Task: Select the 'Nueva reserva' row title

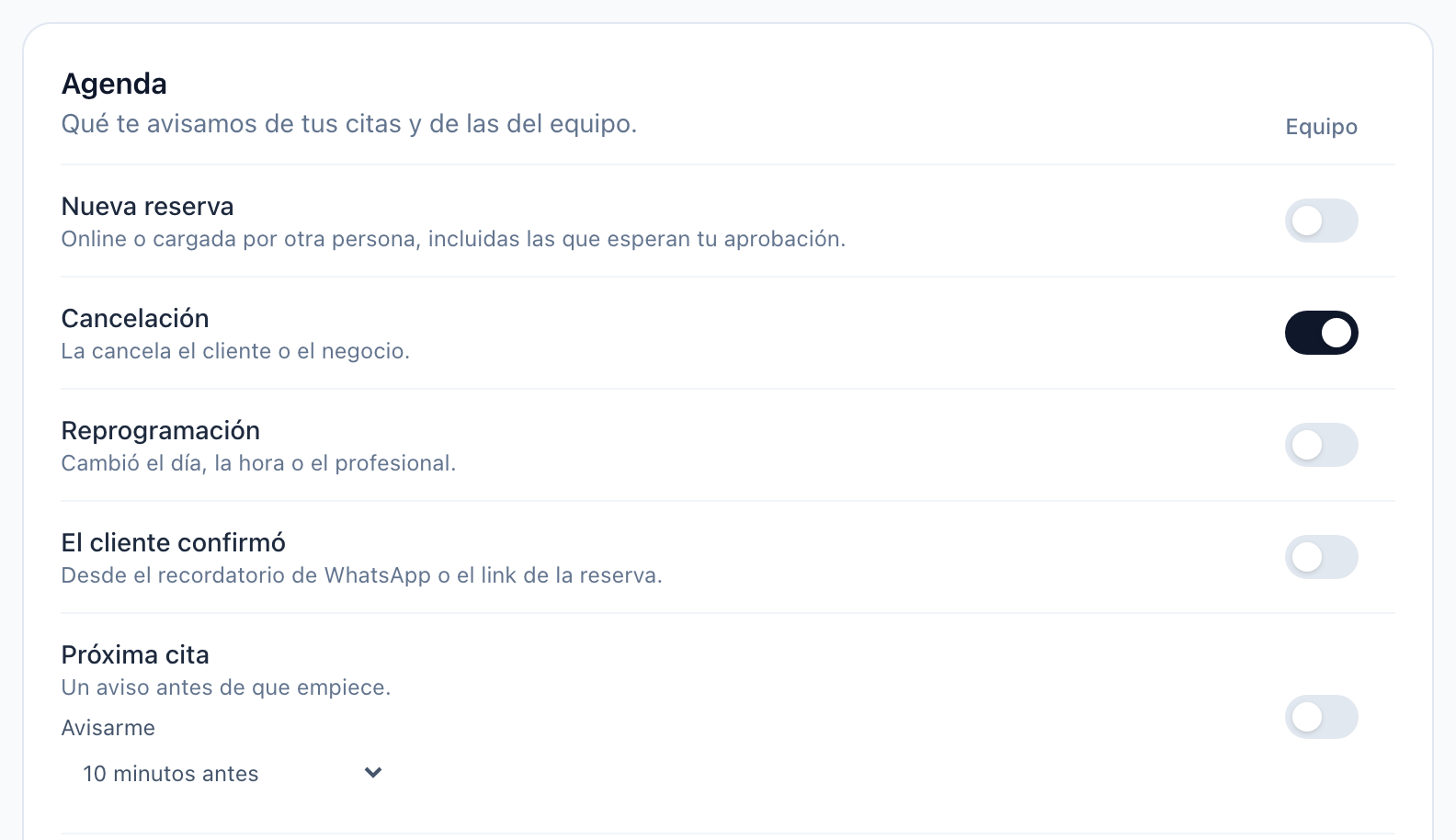Action: (x=147, y=206)
